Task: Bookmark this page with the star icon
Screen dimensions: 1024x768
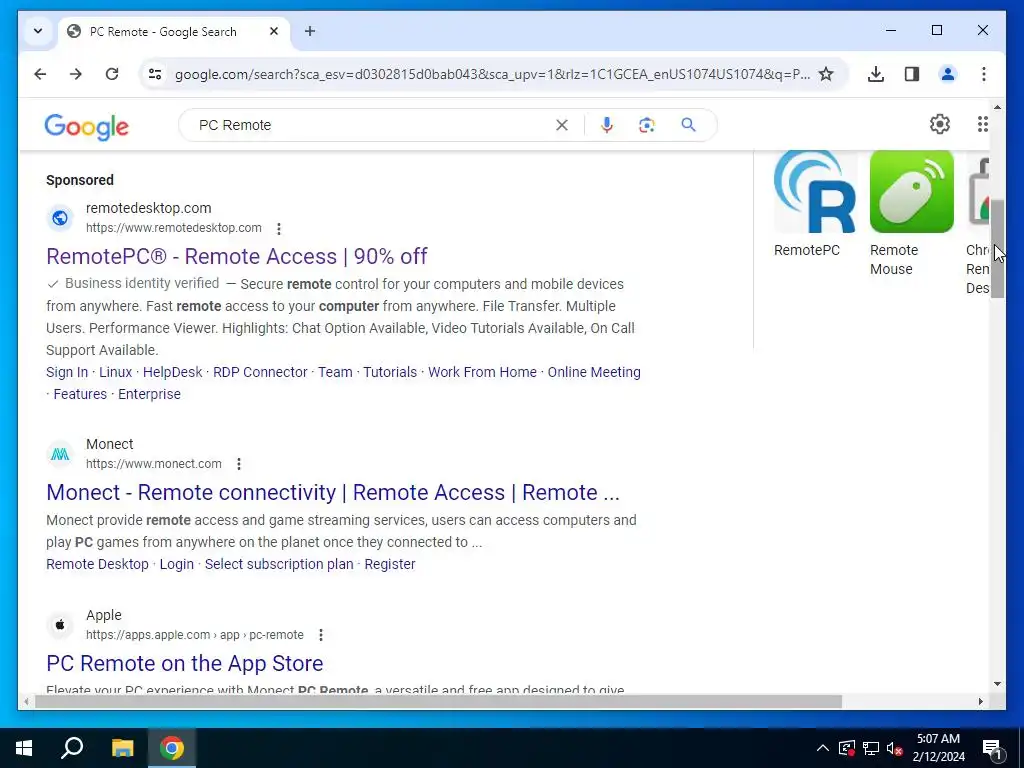Action: coord(826,74)
